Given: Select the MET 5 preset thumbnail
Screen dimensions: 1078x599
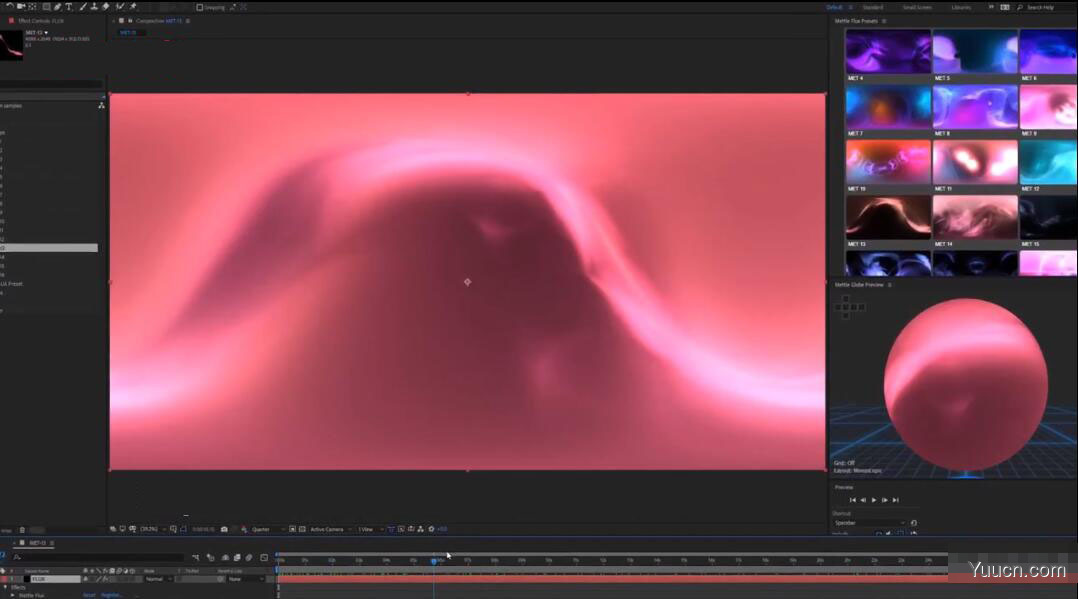Looking at the screenshot, I should click(x=975, y=52).
